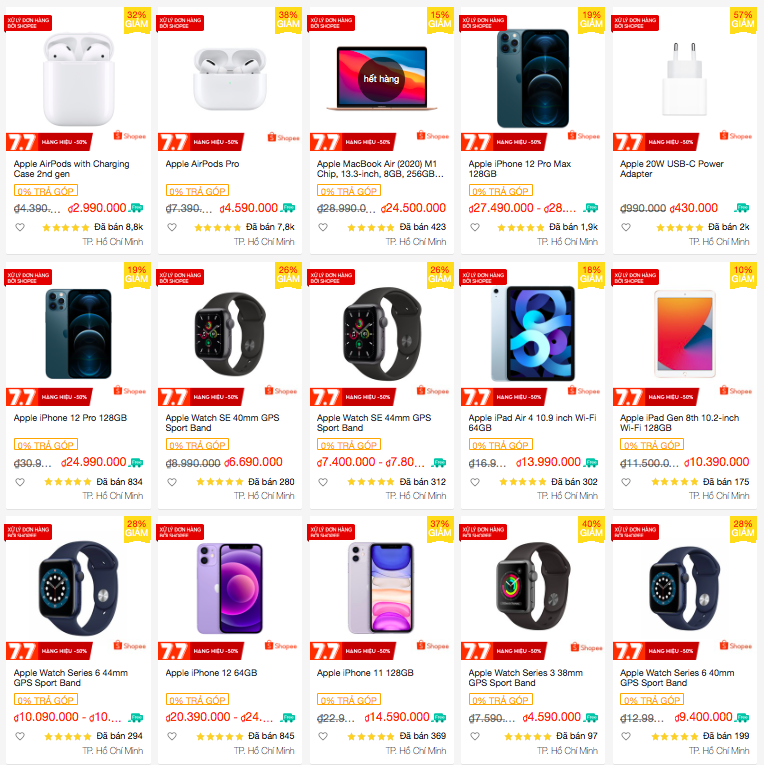Viewport: 764px width, 765px height.
Task: Click the MacBook Air product image marked hết hàng
Action: [381, 78]
